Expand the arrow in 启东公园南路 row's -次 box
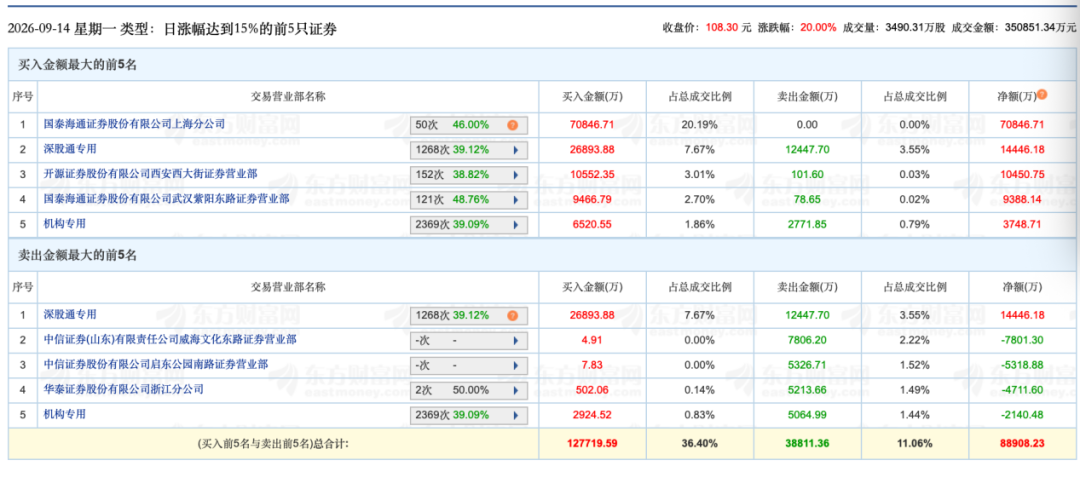Screen dimensions: 1080x495 click(515, 365)
